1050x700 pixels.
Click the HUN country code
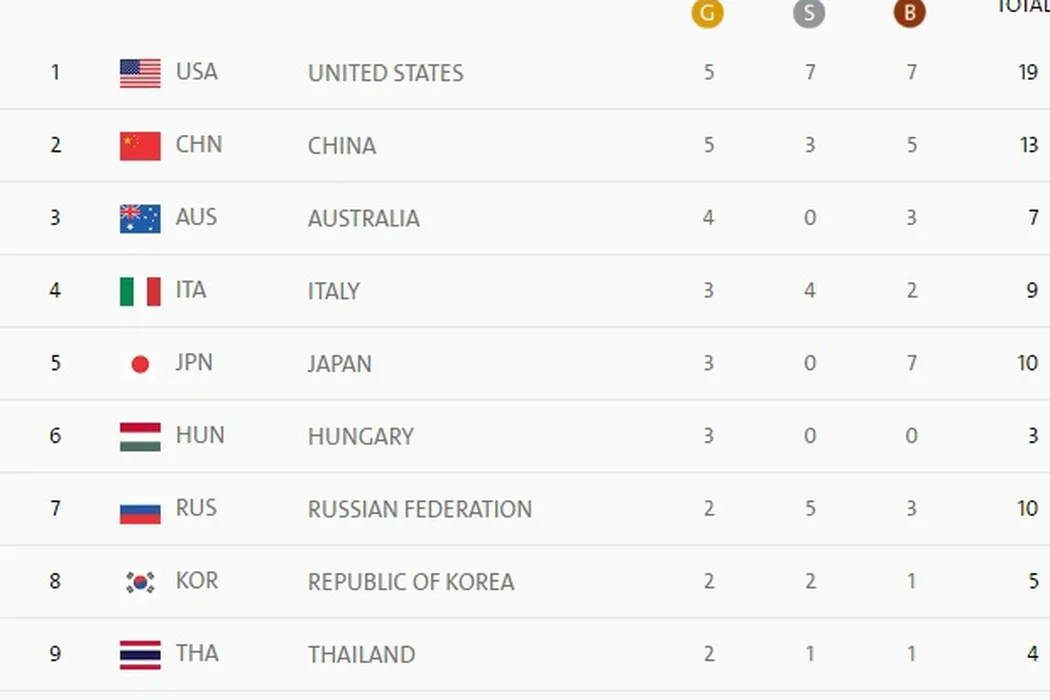tap(200, 436)
